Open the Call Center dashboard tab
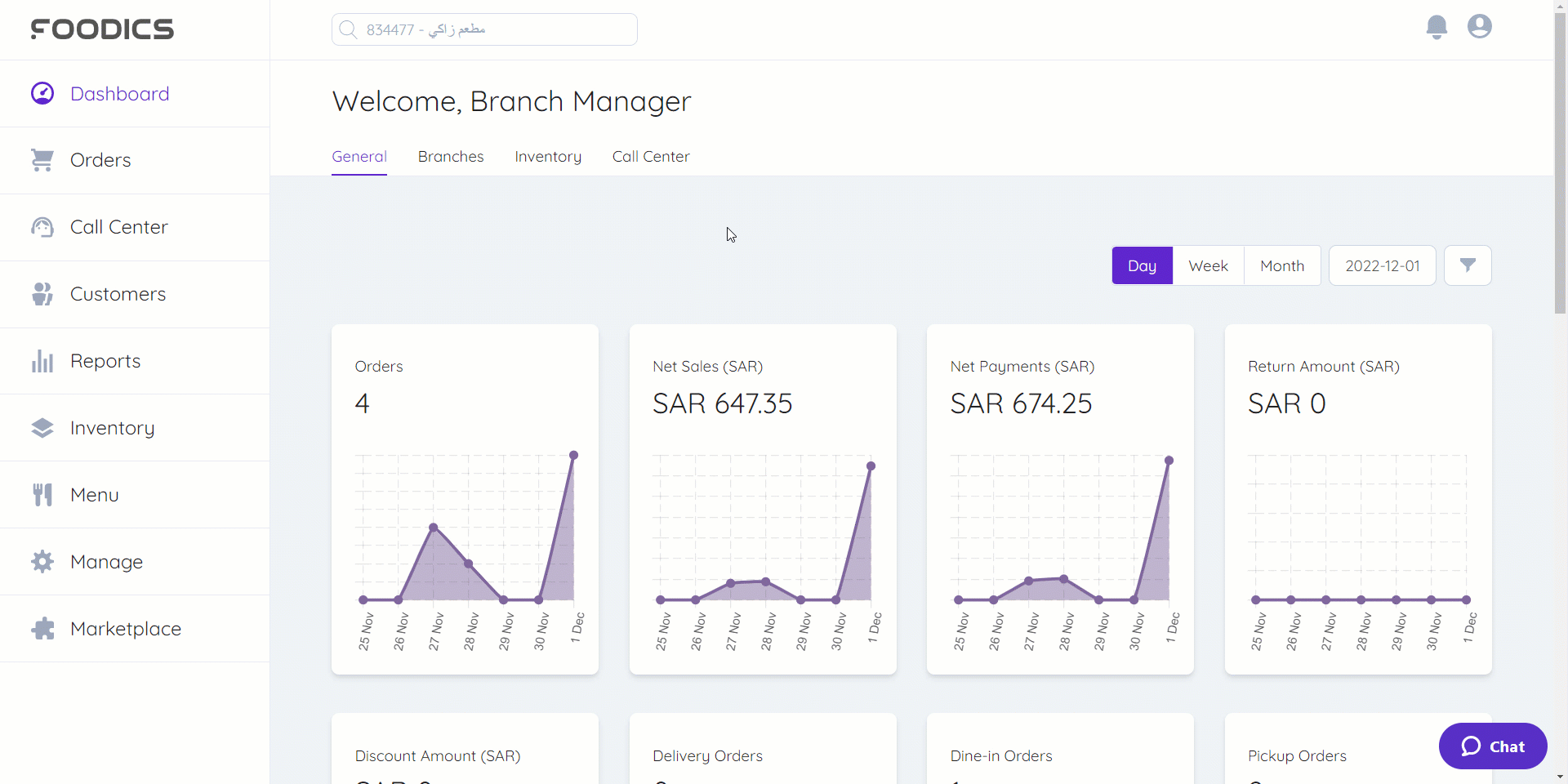 [651, 157]
